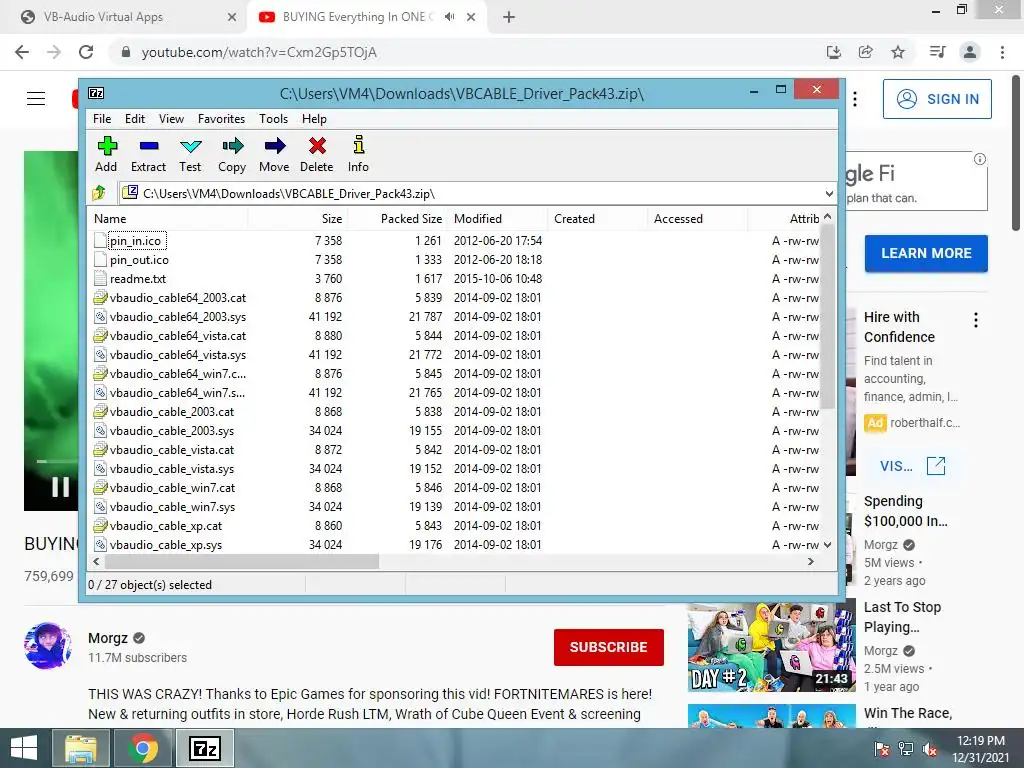Click the muted volume tray icon

[x=930, y=749]
